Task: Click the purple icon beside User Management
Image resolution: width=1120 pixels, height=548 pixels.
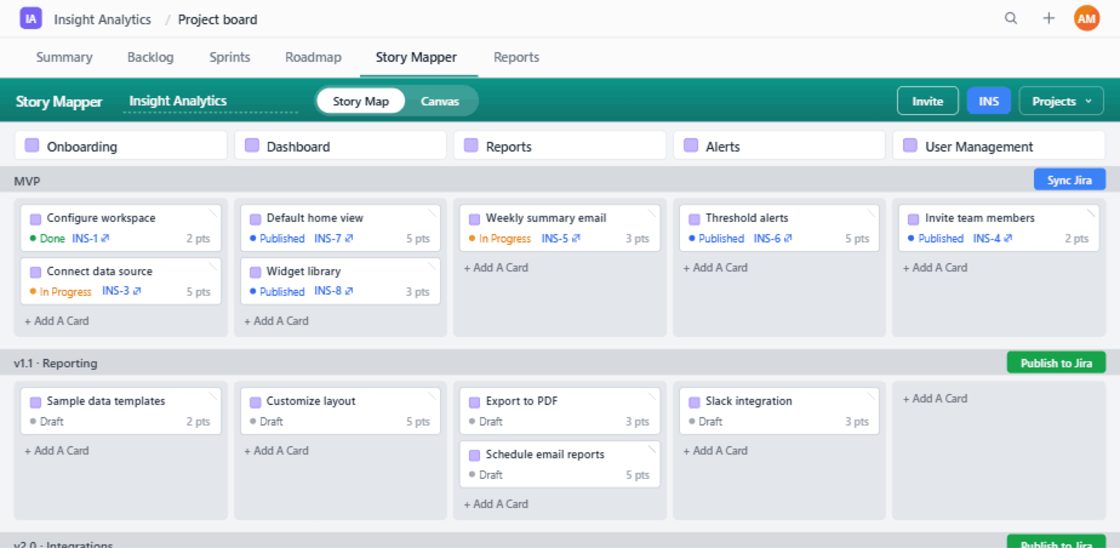Action: pyautogui.click(x=910, y=146)
